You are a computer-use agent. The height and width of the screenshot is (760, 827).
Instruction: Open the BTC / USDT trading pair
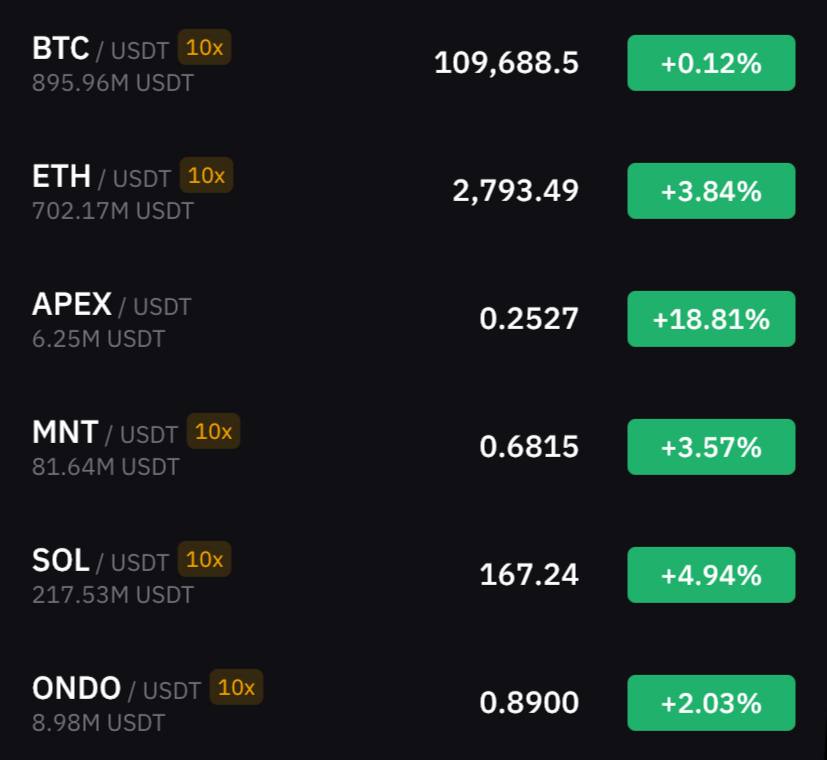pos(100,49)
